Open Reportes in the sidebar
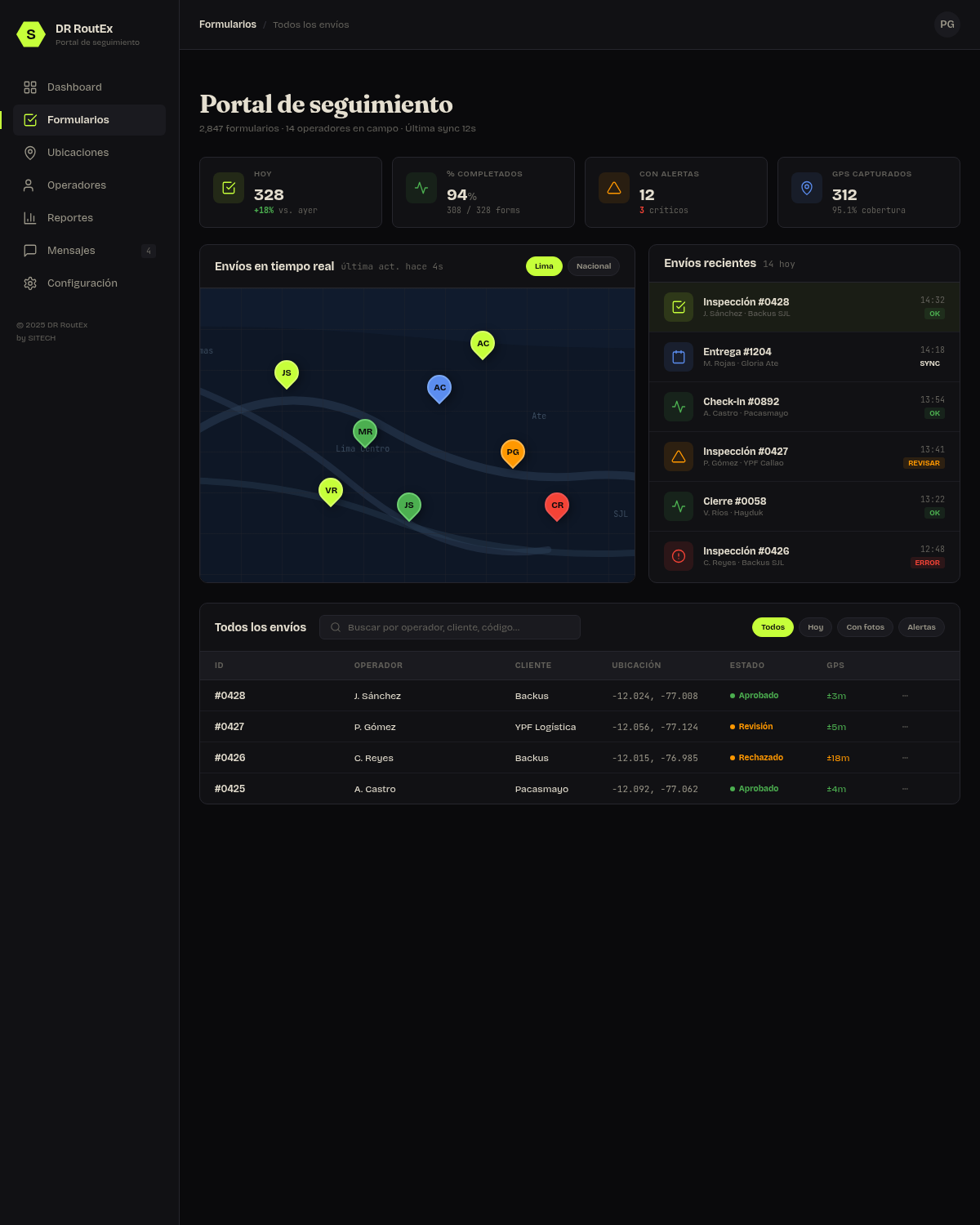 tap(89, 218)
